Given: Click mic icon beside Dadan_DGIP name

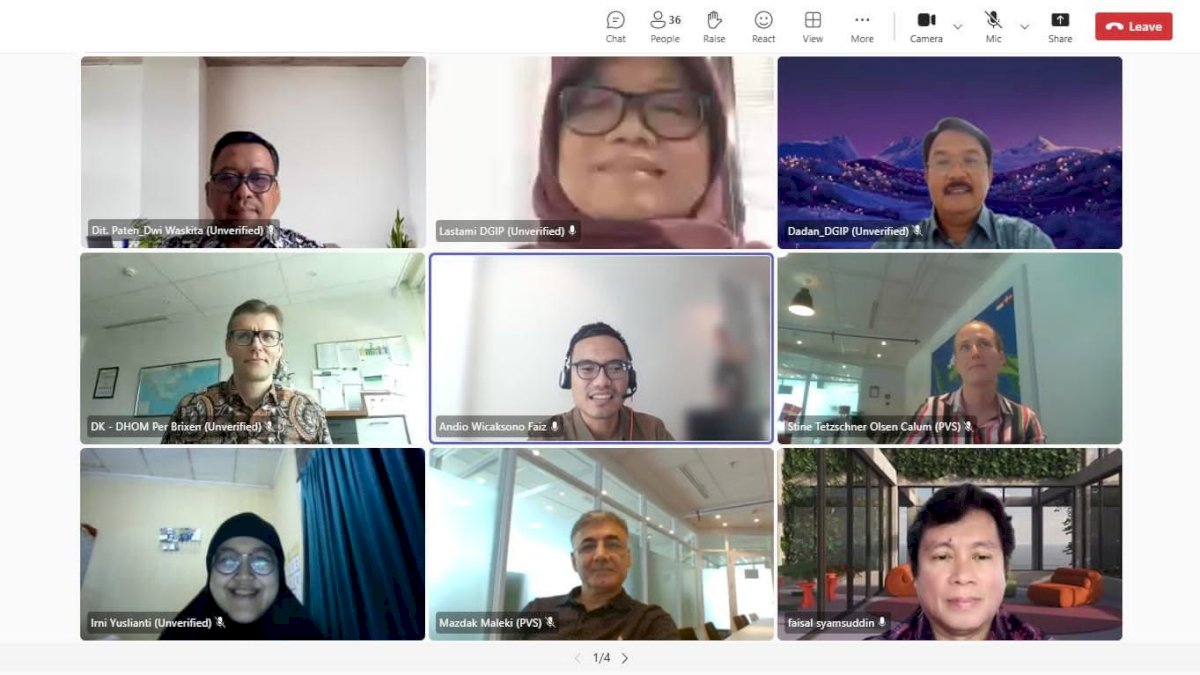Looking at the screenshot, I should (917, 231).
